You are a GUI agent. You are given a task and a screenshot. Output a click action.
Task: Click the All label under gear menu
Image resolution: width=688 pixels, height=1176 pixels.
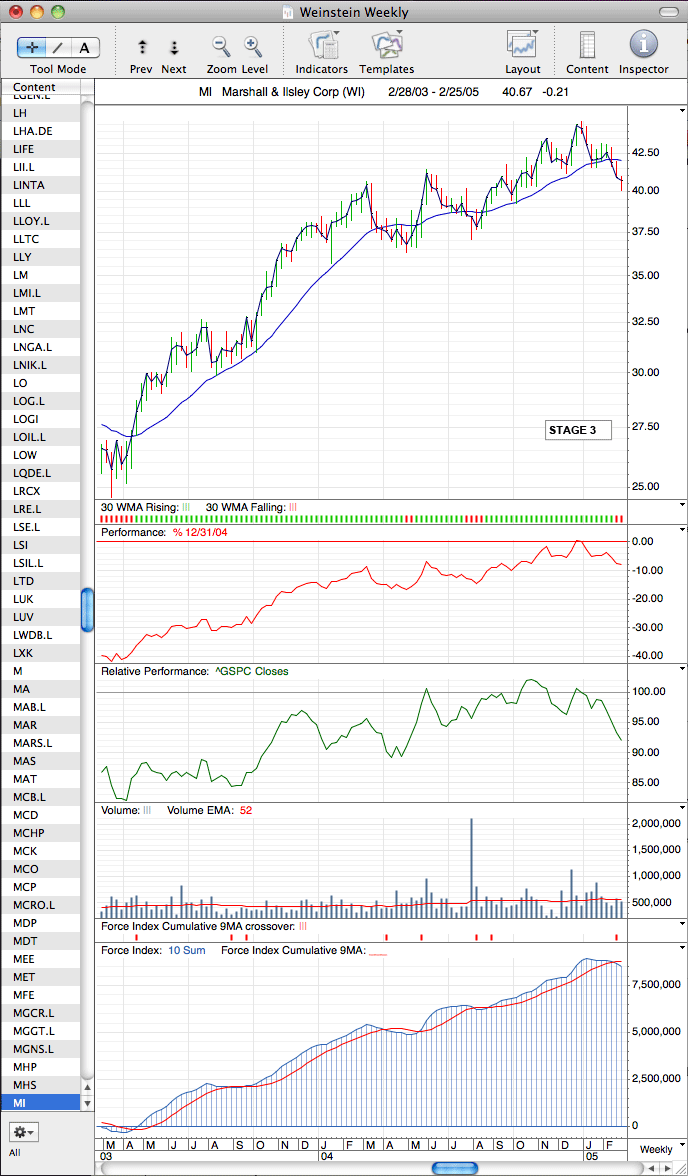16,1152
